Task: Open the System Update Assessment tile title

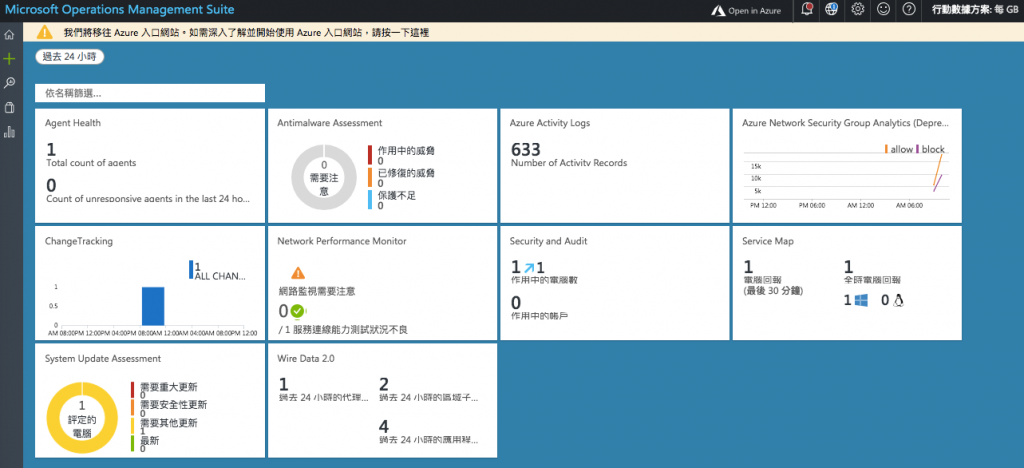Action: pyautogui.click(x=103, y=358)
